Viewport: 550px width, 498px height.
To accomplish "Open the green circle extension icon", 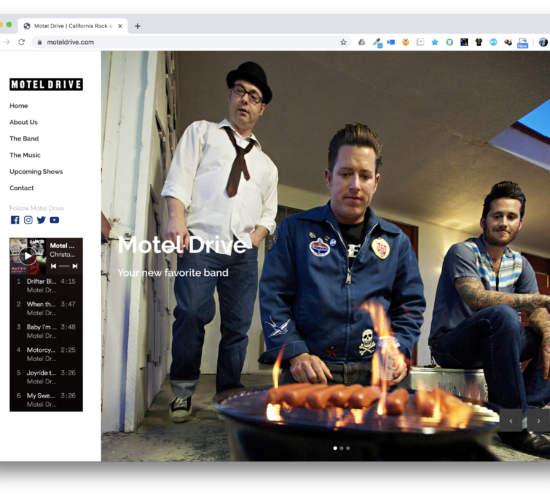I will point(449,42).
